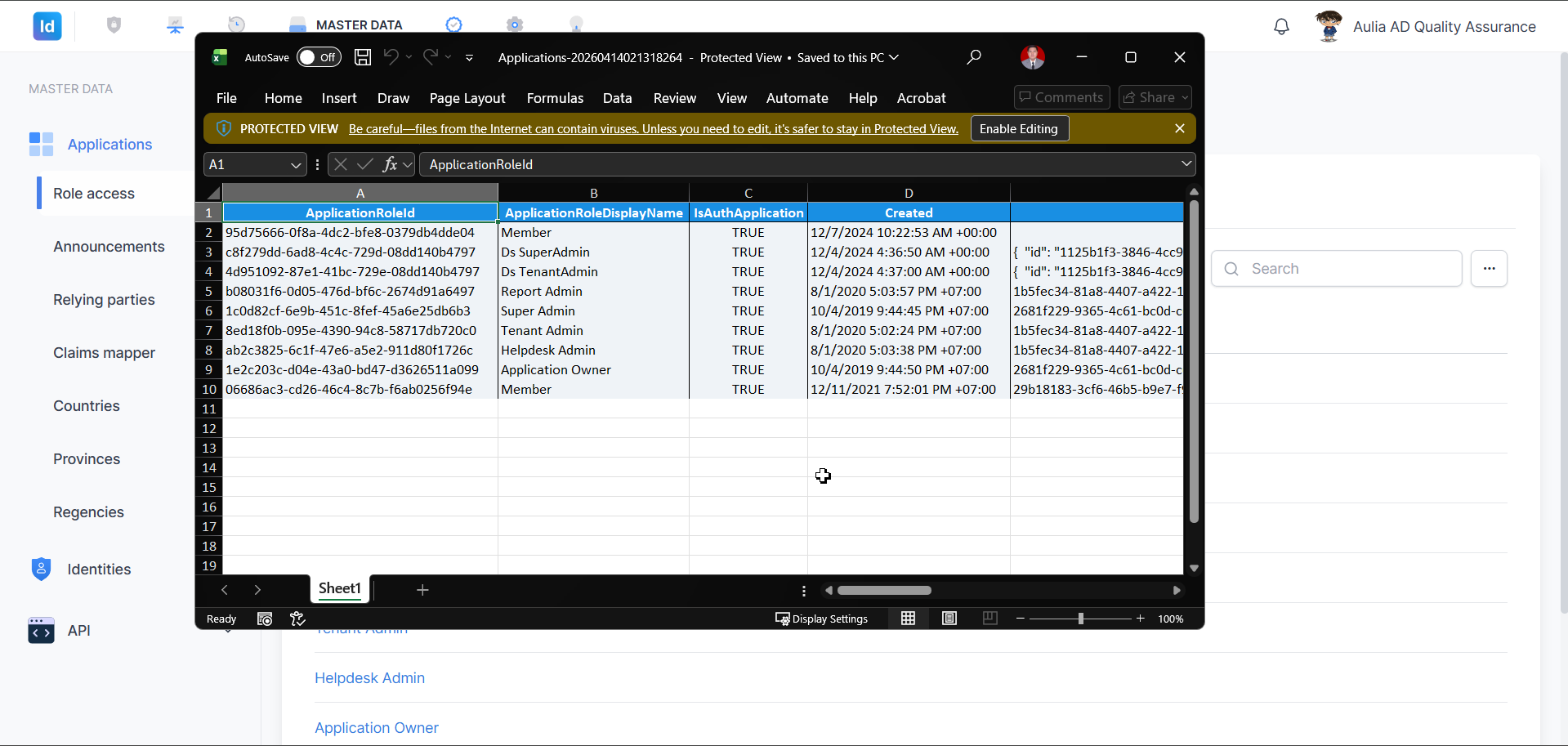Click the previous sheet arrow
1568x746 pixels.
point(225,590)
